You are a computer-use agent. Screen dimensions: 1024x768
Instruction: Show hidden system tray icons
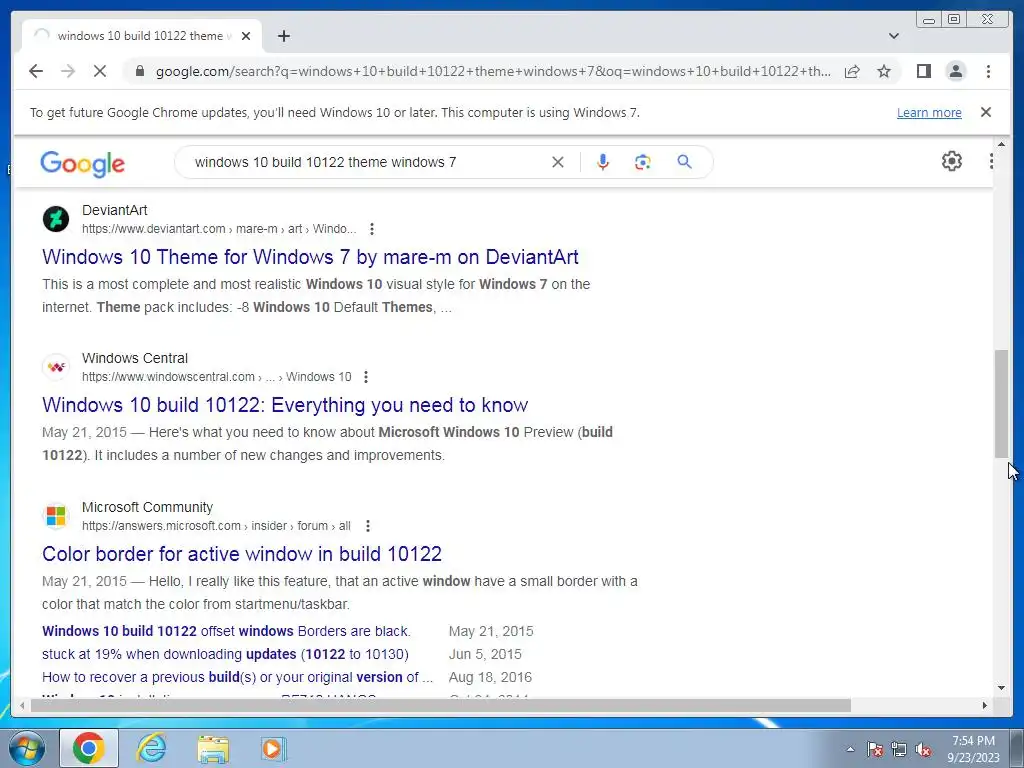click(x=850, y=749)
